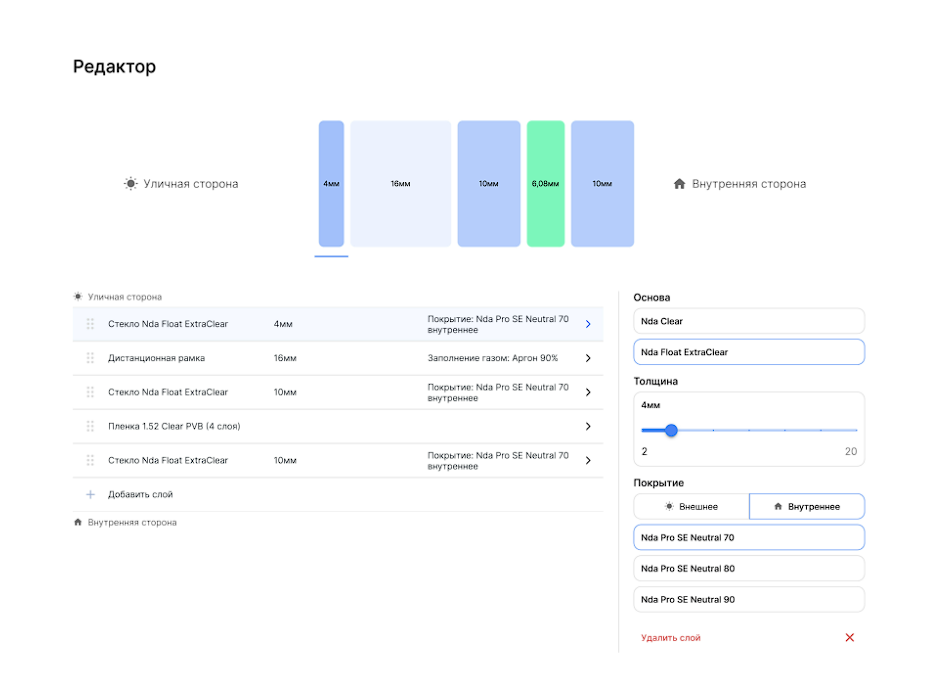
Task: Click Удалить слой link
Action: (670, 637)
